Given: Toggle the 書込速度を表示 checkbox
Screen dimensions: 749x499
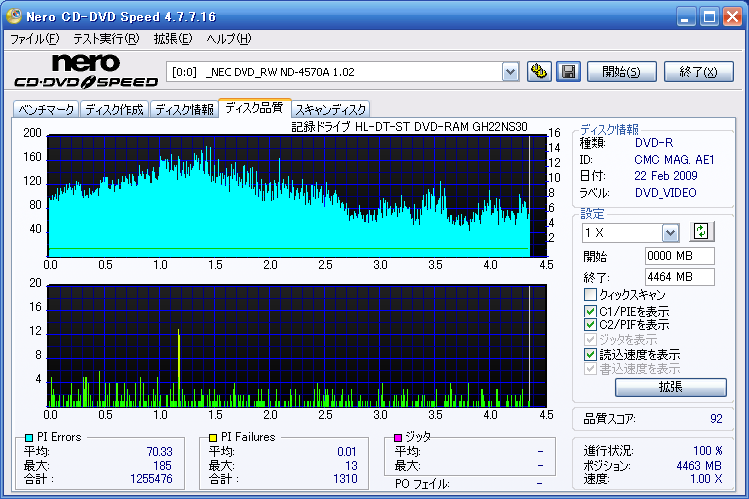Looking at the screenshot, I should click(590, 369).
